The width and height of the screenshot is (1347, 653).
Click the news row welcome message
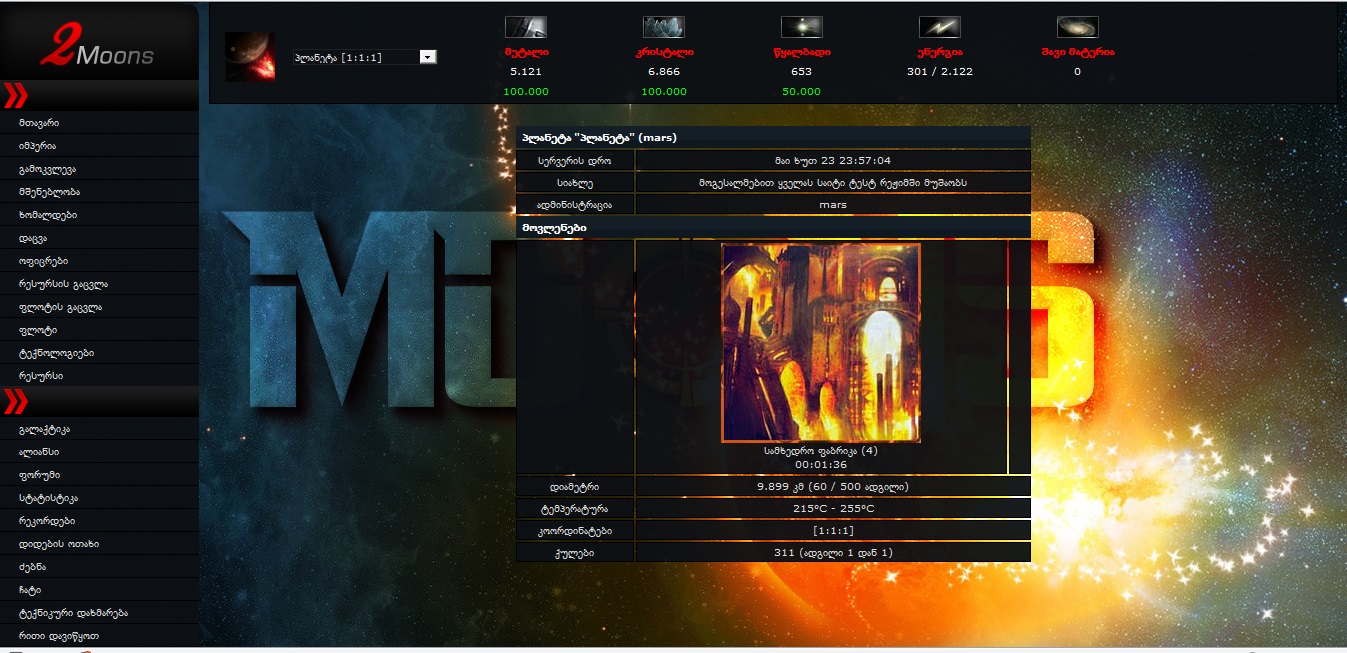833,182
